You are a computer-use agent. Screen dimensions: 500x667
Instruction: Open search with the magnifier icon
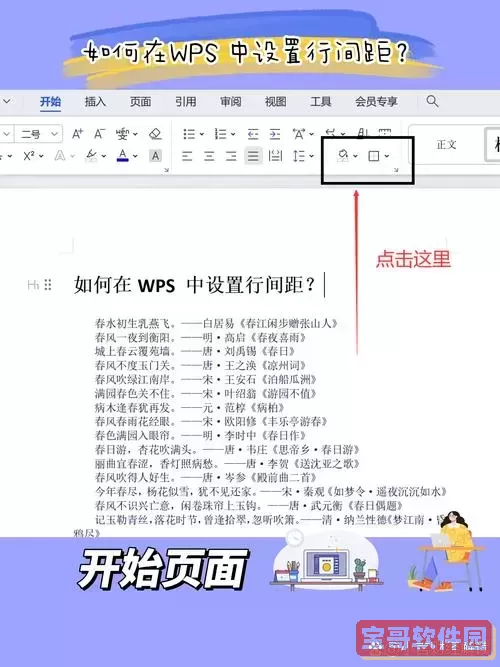432,101
